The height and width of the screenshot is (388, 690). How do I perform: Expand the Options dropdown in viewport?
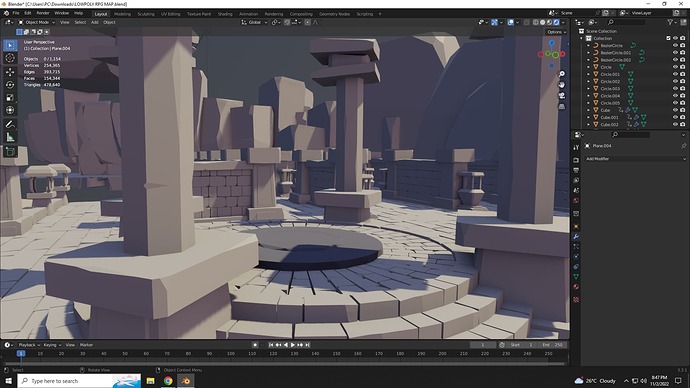[556, 32]
